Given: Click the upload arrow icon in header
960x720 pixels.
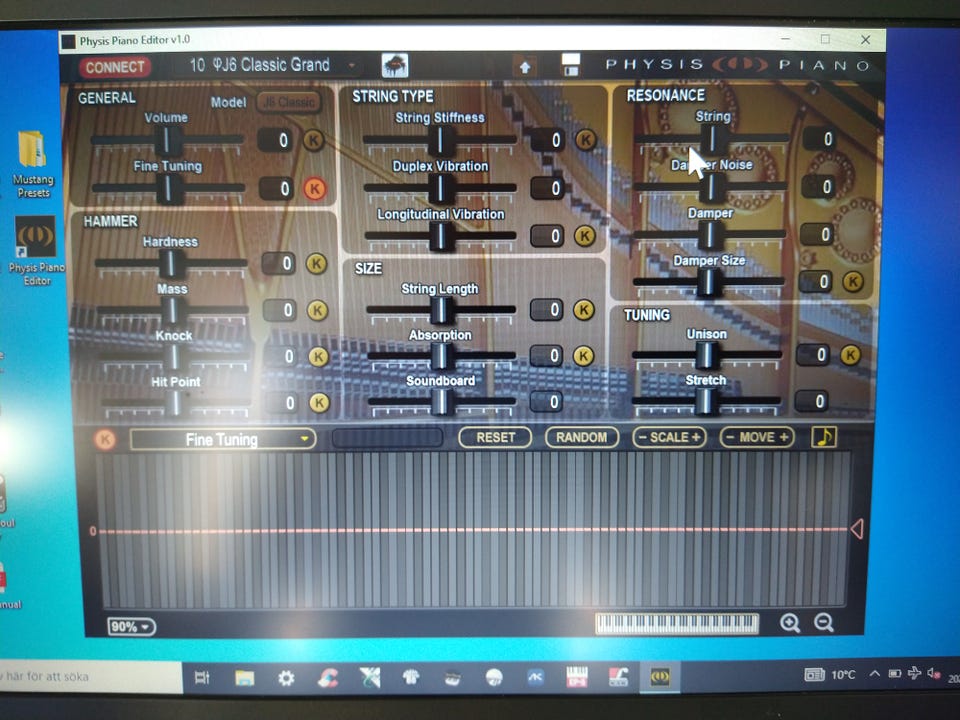Looking at the screenshot, I should pyautogui.click(x=525, y=67).
